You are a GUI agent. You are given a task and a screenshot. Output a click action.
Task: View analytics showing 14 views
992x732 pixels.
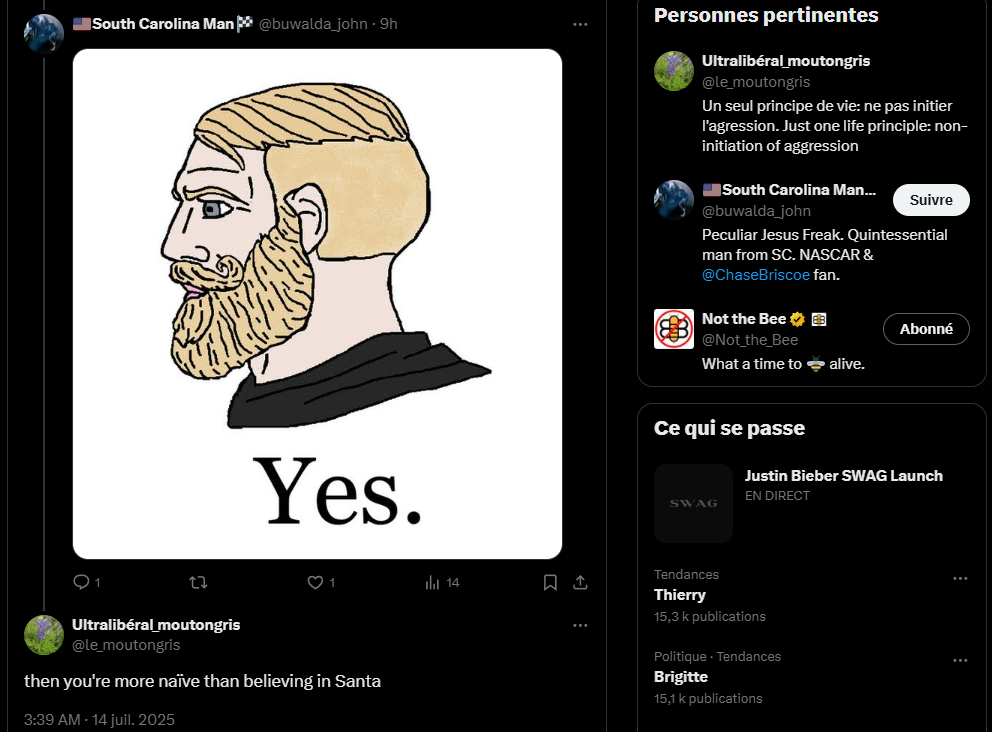coord(442,582)
